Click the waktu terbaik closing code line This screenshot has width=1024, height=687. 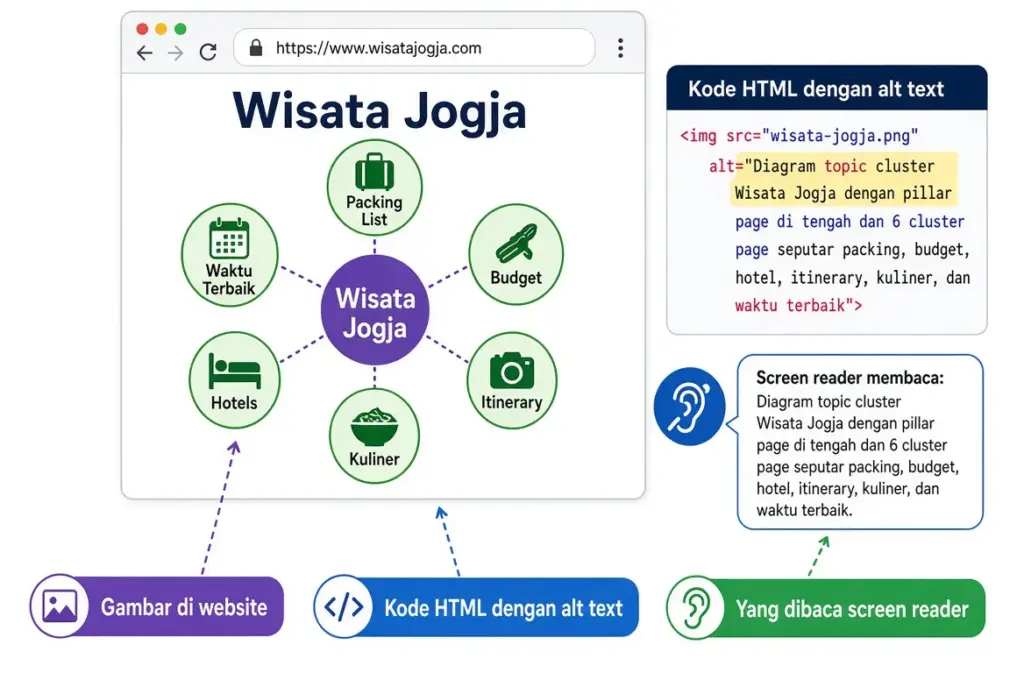click(x=798, y=305)
